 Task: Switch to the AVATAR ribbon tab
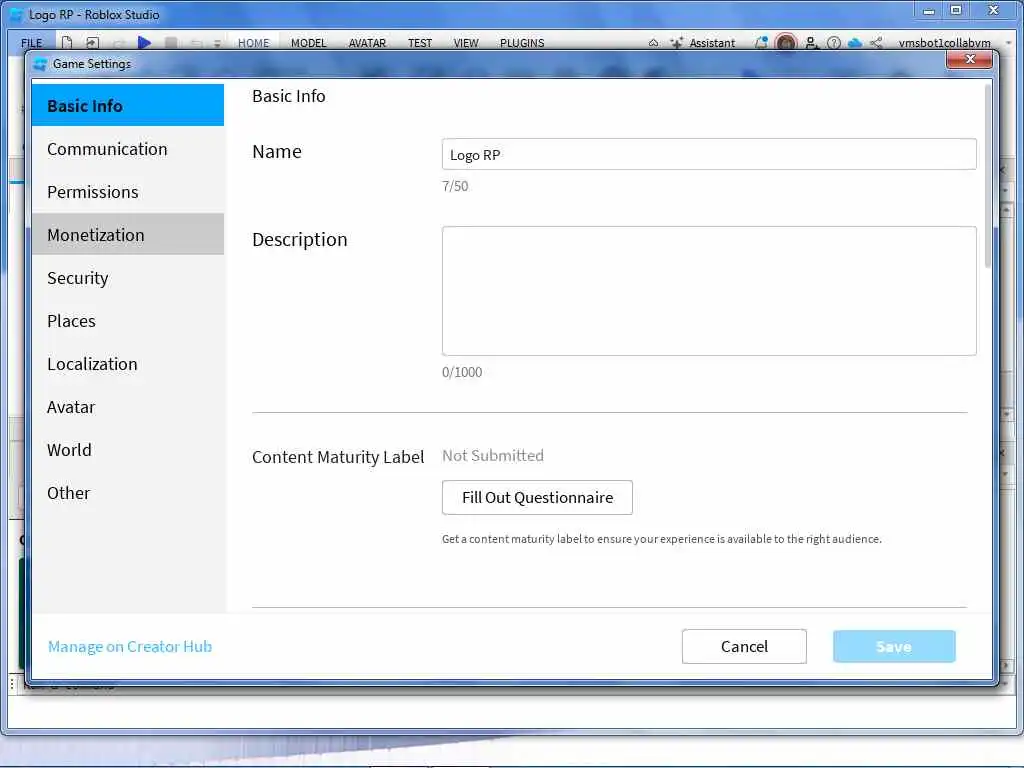pos(367,42)
